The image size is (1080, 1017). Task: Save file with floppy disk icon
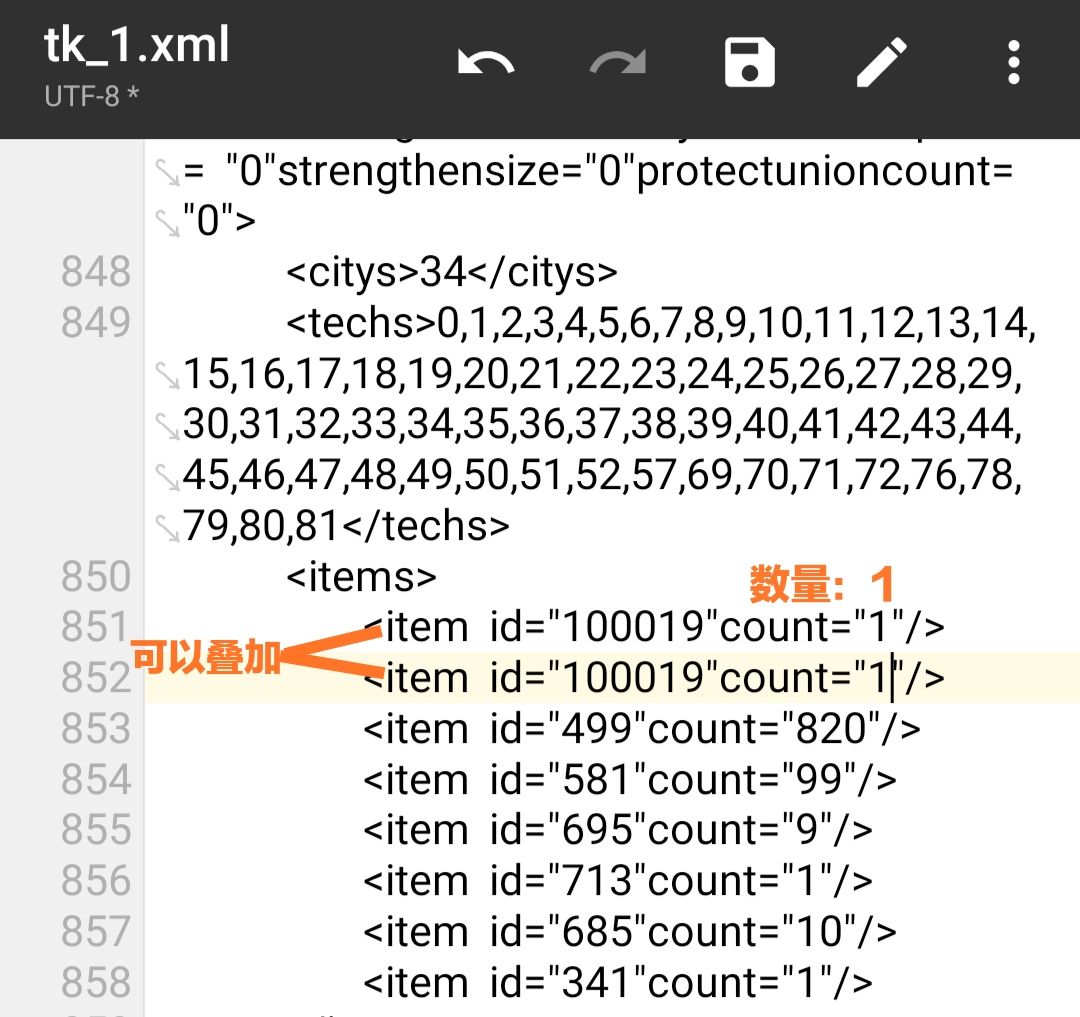[750, 63]
